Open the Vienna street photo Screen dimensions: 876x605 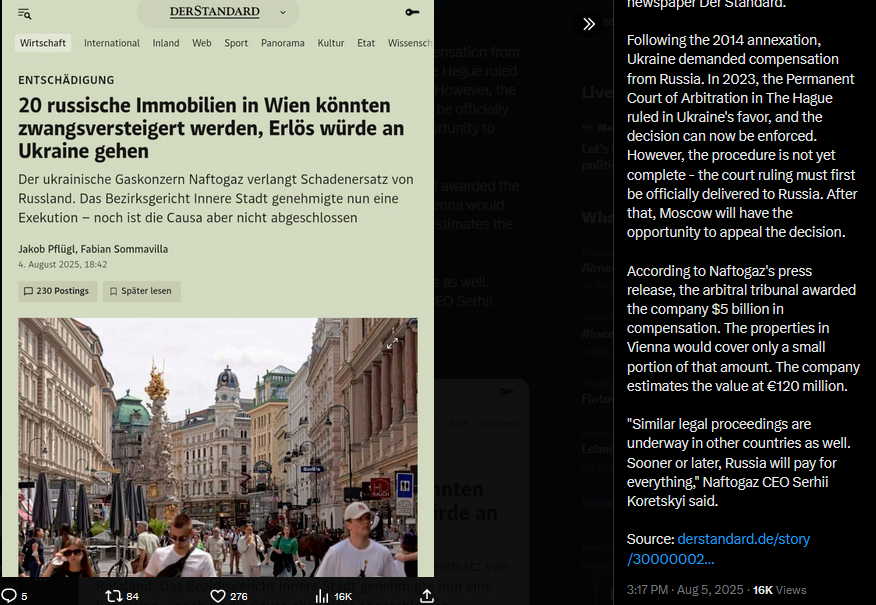pos(218,447)
